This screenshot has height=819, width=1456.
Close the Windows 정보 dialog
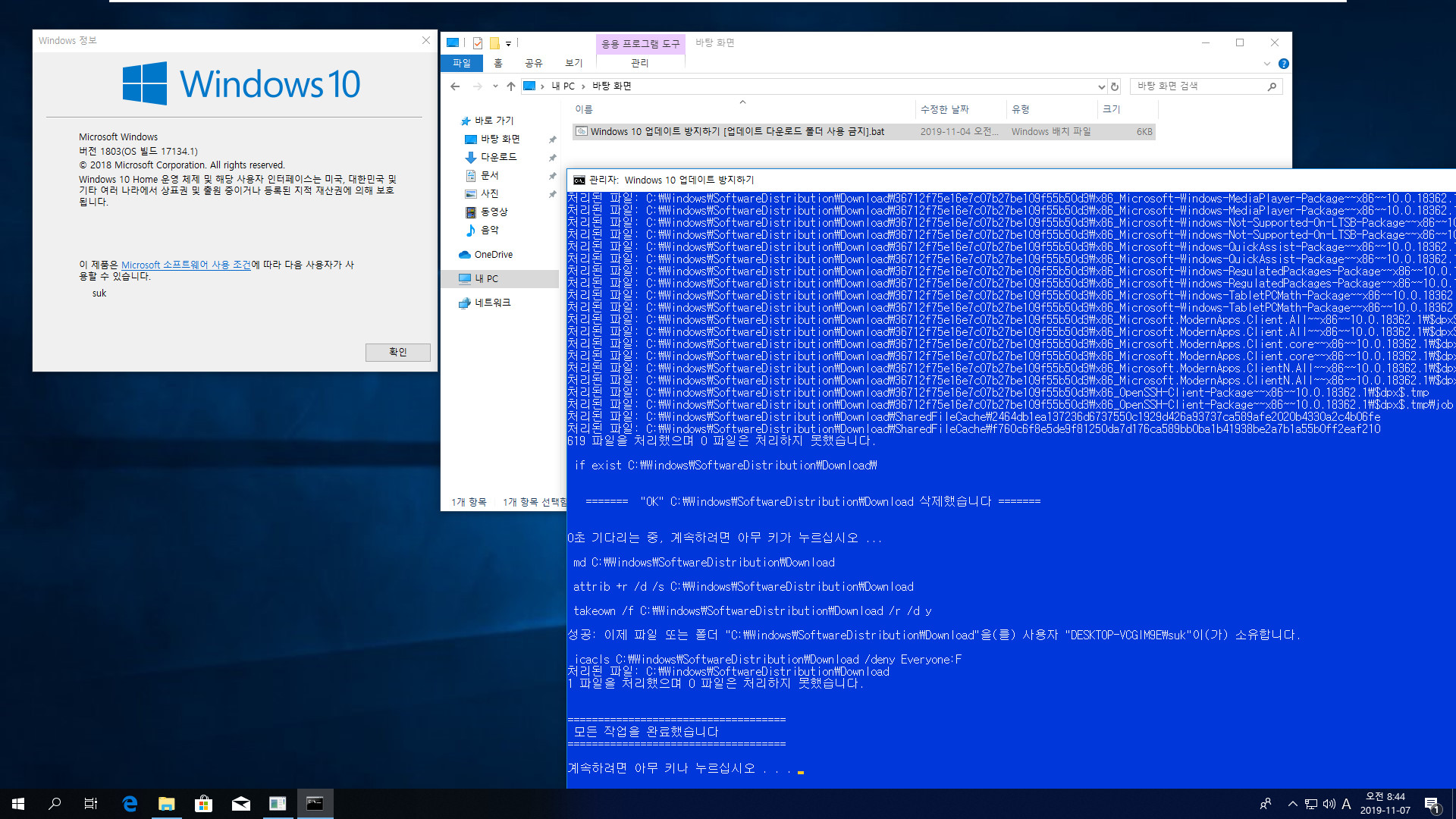(x=426, y=40)
